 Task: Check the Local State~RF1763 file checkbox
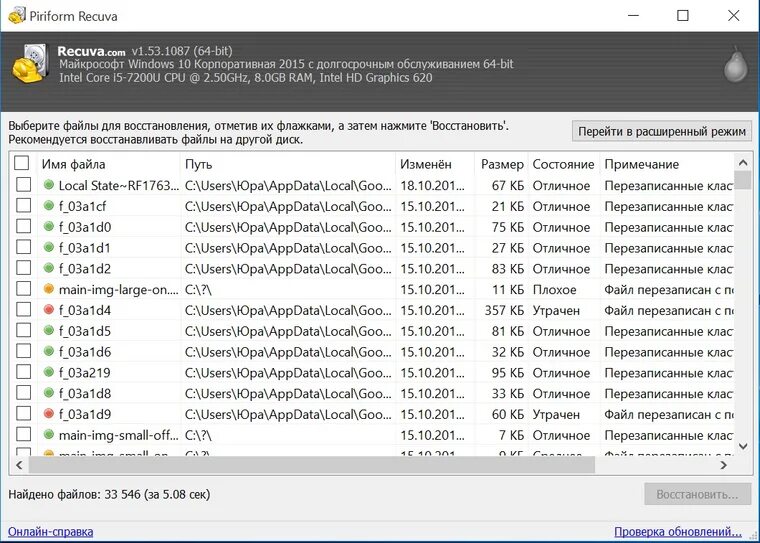coord(24,185)
